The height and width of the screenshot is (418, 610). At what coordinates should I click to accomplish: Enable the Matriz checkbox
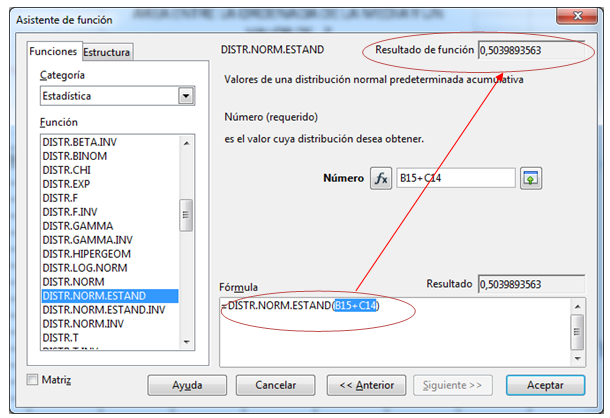(x=34, y=380)
